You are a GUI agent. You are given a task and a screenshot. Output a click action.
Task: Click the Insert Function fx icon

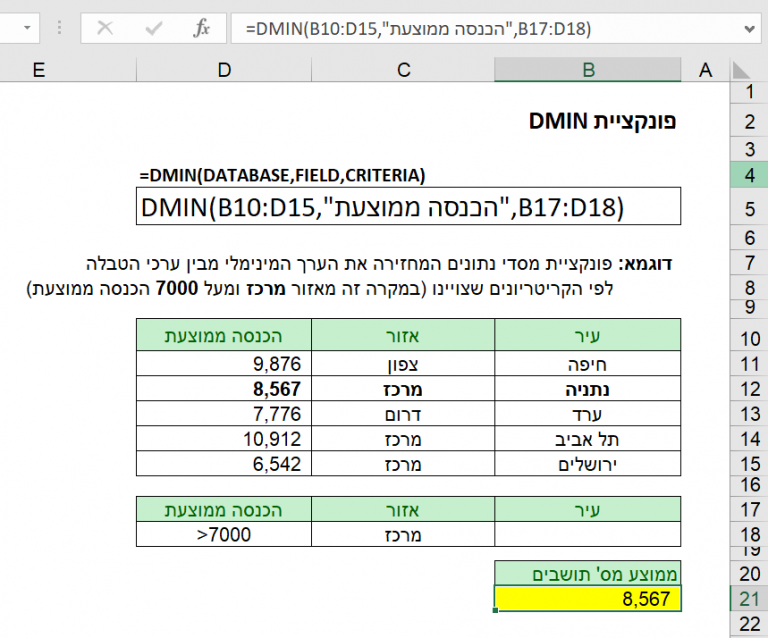(x=201, y=28)
